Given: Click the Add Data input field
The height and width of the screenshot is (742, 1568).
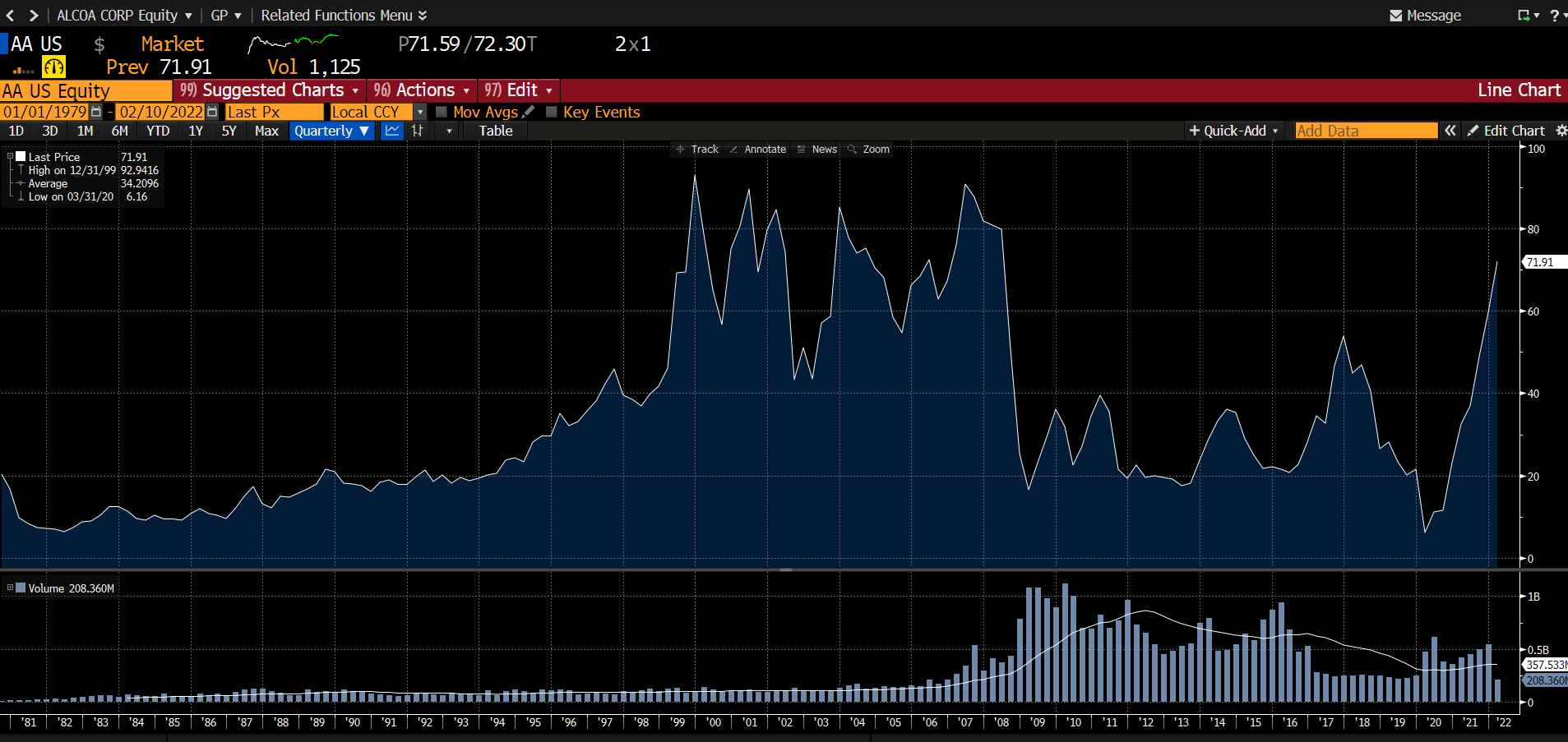Looking at the screenshot, I should pos(1366,131).
